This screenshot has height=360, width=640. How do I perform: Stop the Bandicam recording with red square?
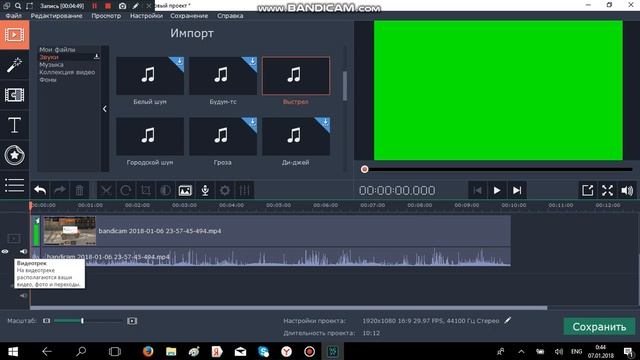coord(108,6)
